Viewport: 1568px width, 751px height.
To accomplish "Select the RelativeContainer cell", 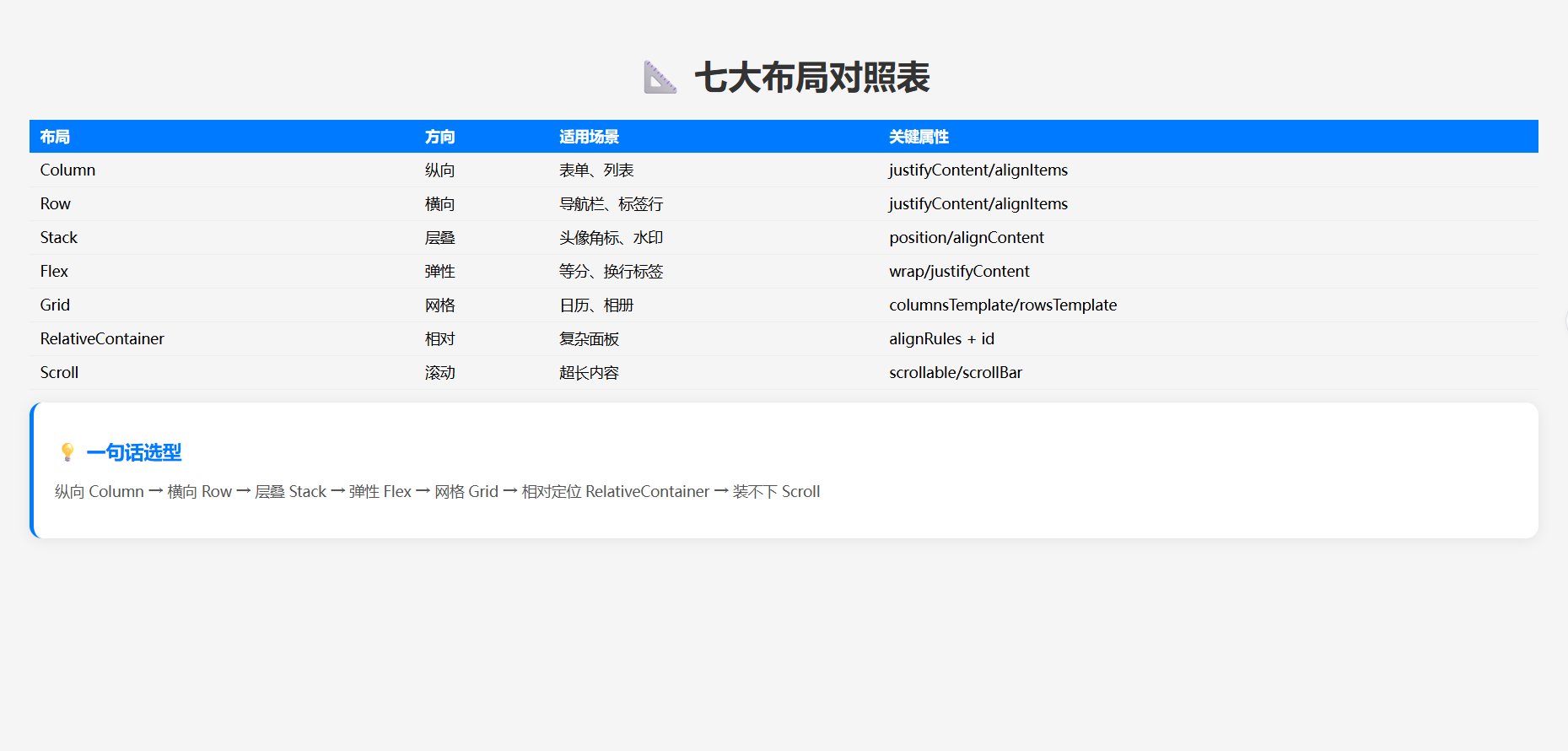I will click(x=102, y=338).
